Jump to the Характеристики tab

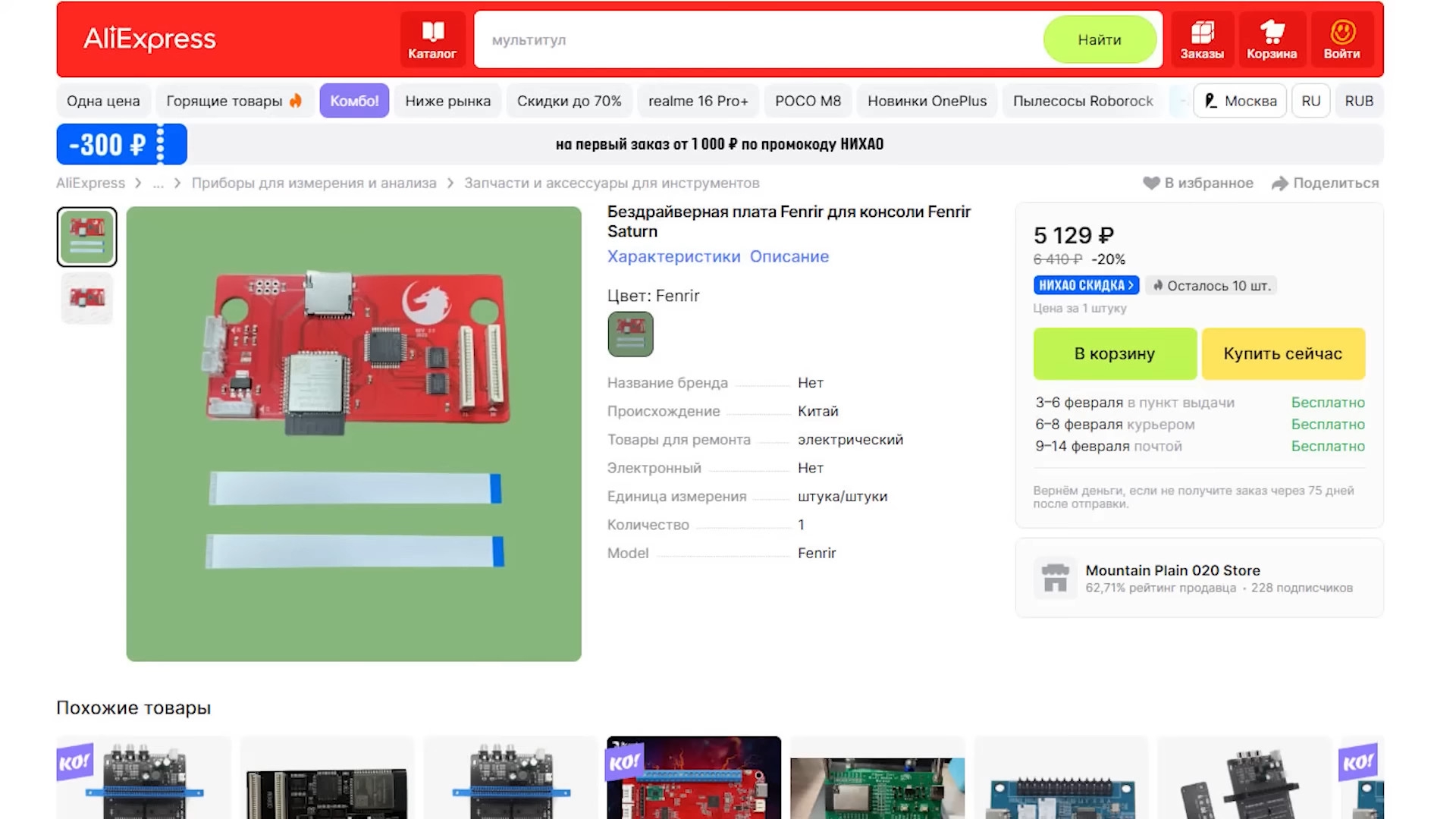coord(673,256)
